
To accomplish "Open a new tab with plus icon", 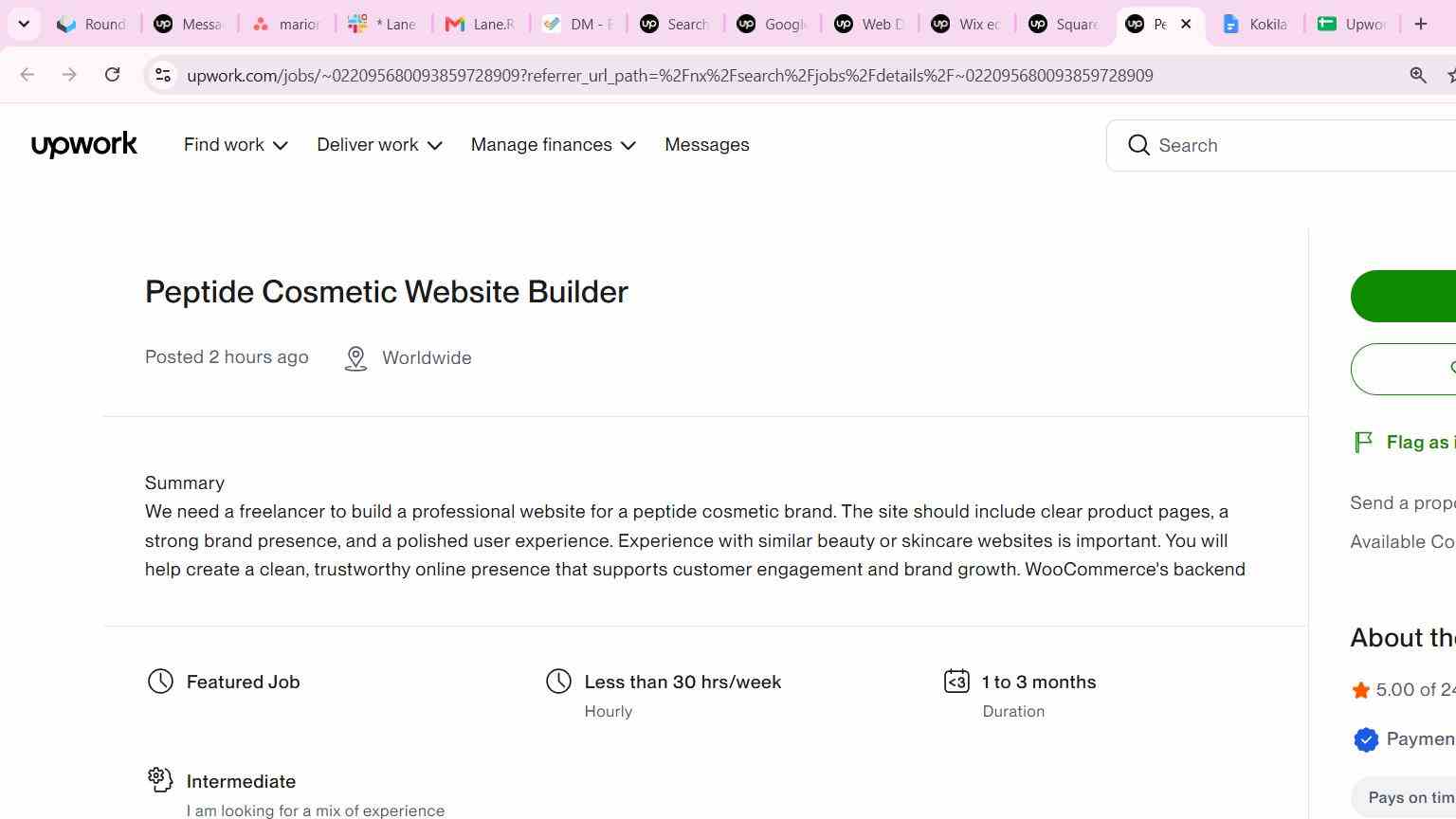I will pyautogui.click(x=1420, y=24).
